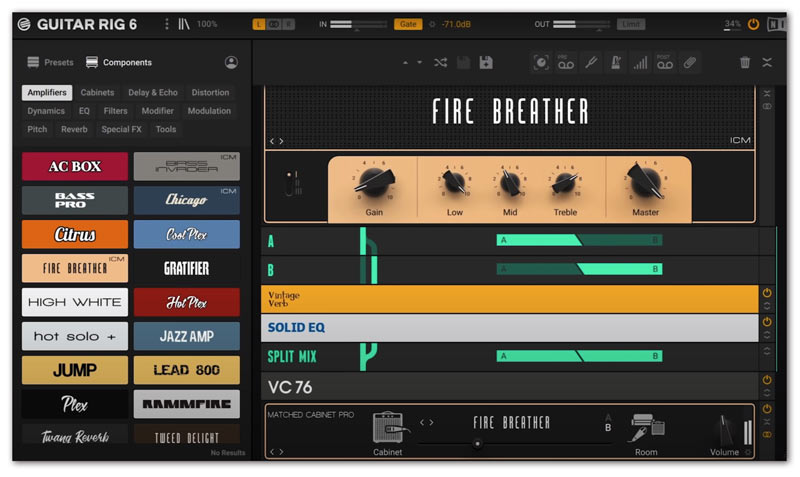The height and width of the screenshot is (477, 800).
Task: Click the Room microphone icon
Action: [x=647, y=428]
